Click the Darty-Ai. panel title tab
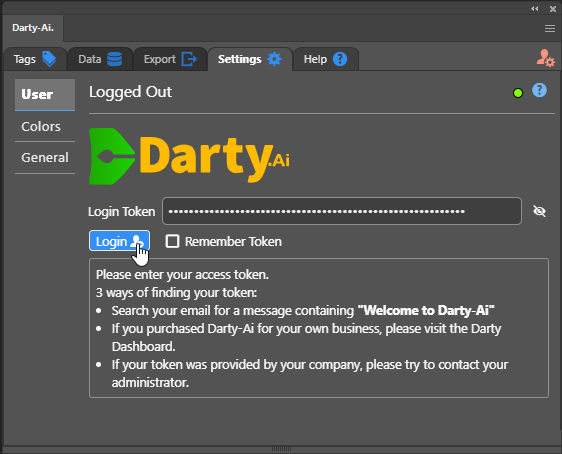The image size is (562, 454). pyautogui.click(x=33, y=28)
